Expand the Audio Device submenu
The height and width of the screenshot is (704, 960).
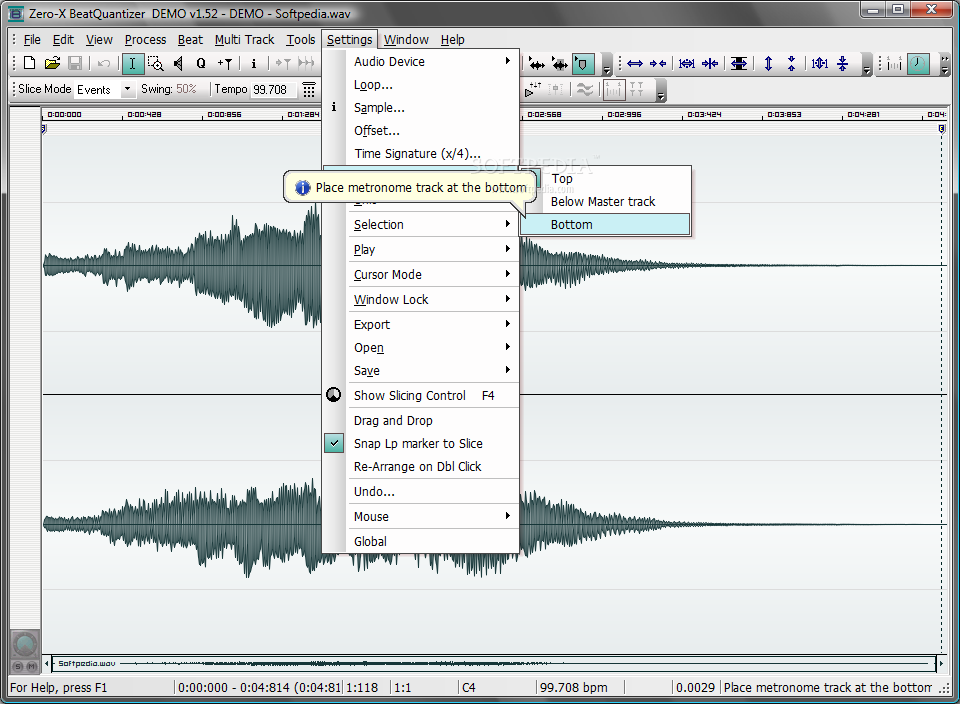click(x=421, y=61)
